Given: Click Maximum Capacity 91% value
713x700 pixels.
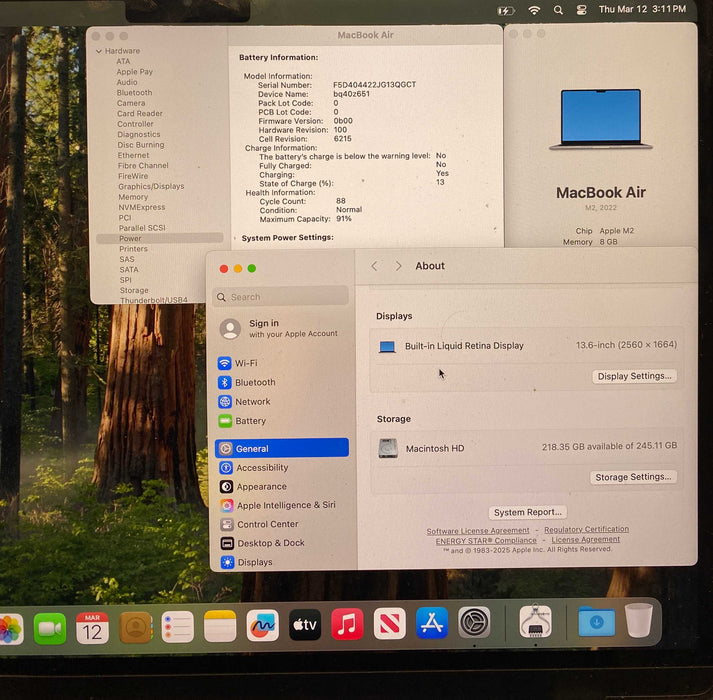Looking at the screenshot, I should (x=344, y=219).
